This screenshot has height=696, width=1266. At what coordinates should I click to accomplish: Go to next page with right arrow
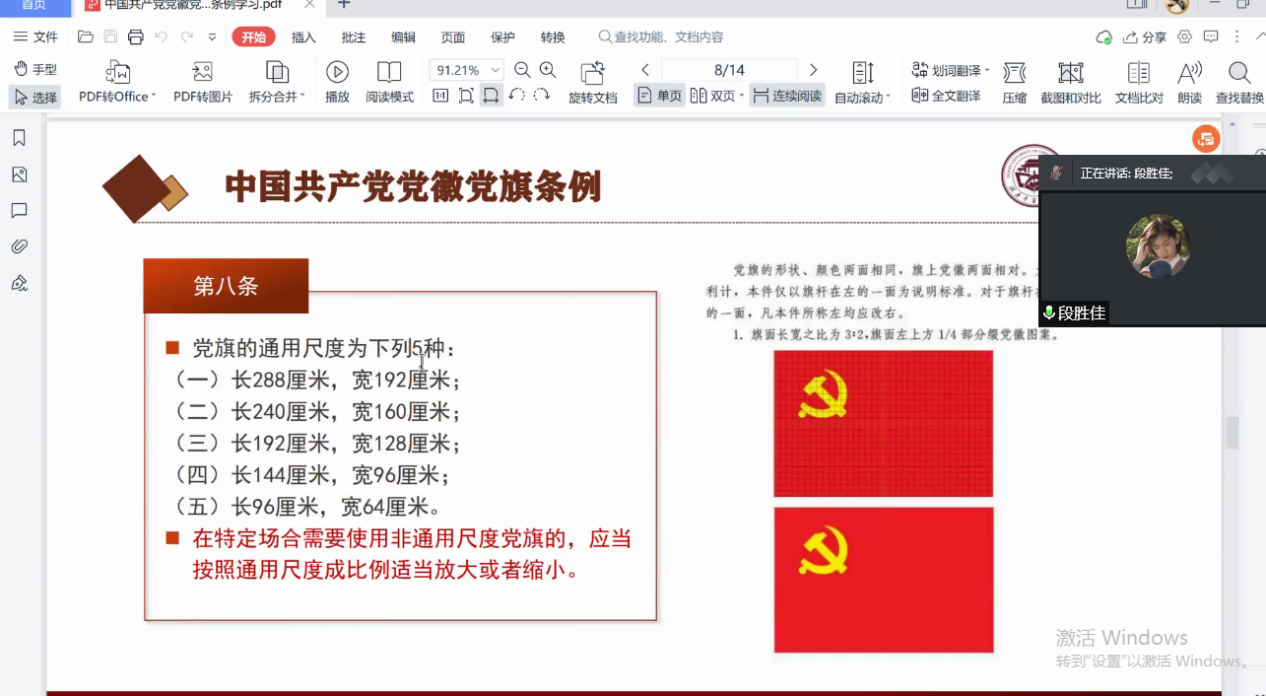tap(813, 70)
